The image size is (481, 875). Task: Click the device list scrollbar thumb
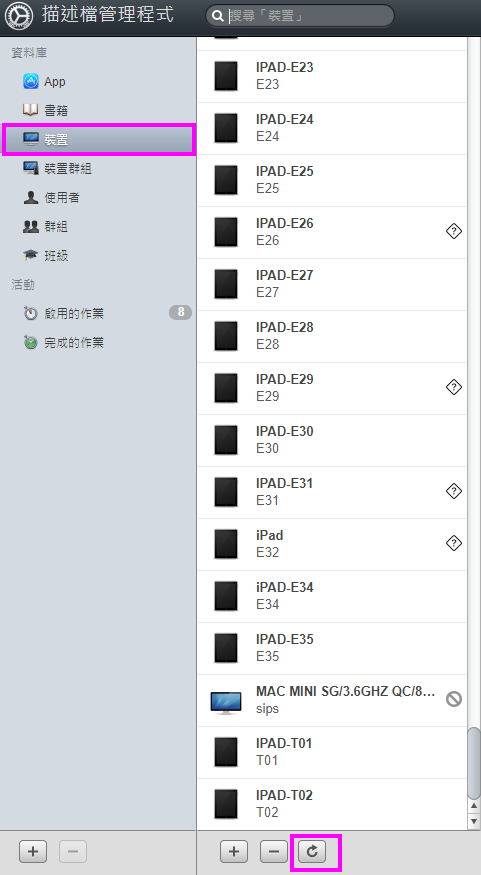coord(474,763)
